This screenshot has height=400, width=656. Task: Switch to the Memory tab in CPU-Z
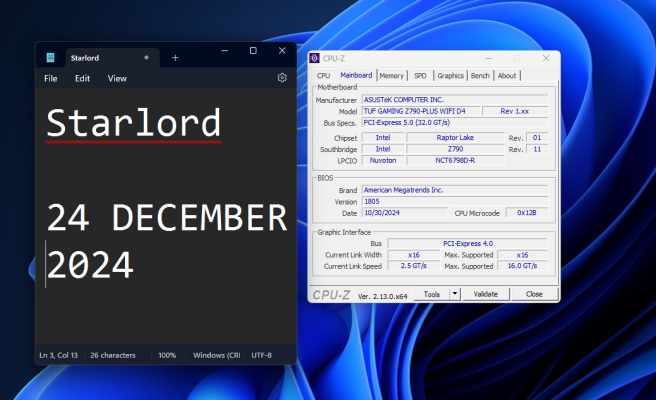point(392,76)
